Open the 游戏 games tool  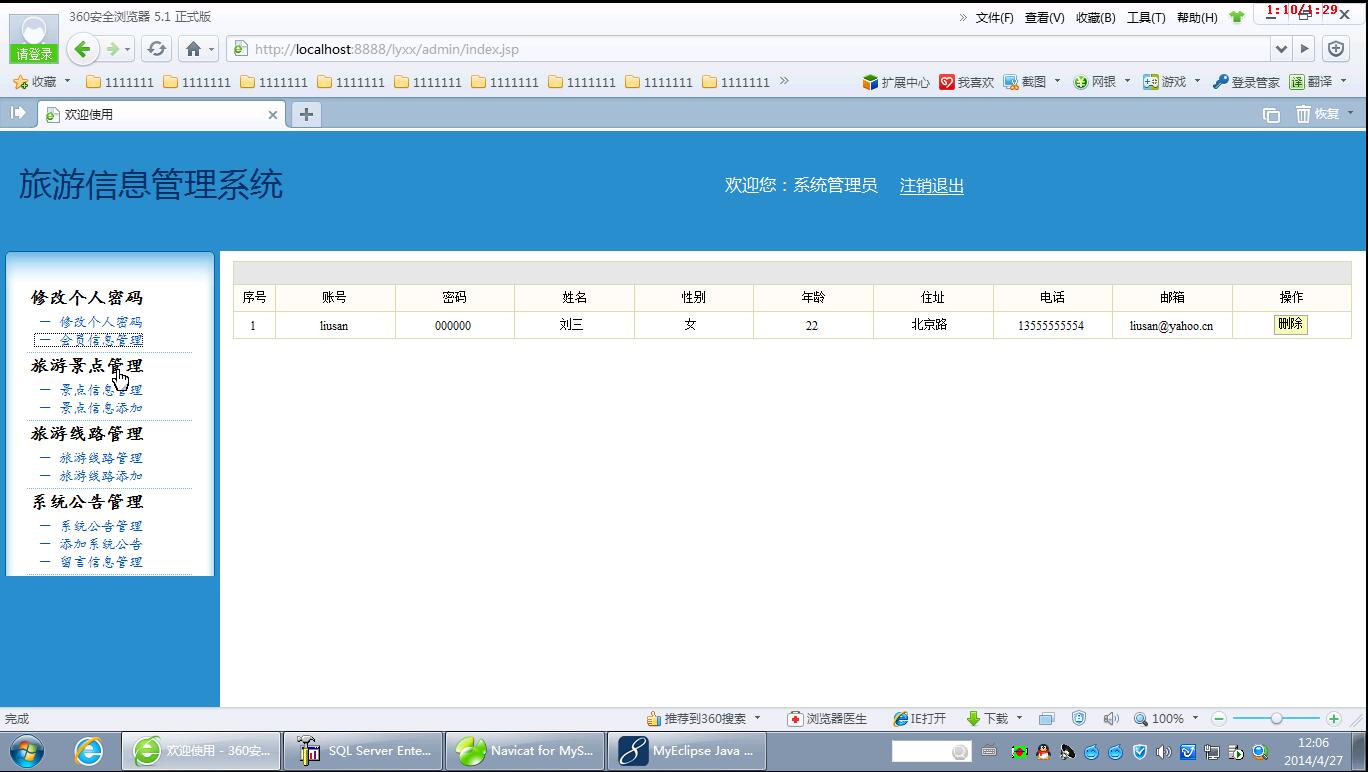pyautogui.click(x=1164, y=82)
